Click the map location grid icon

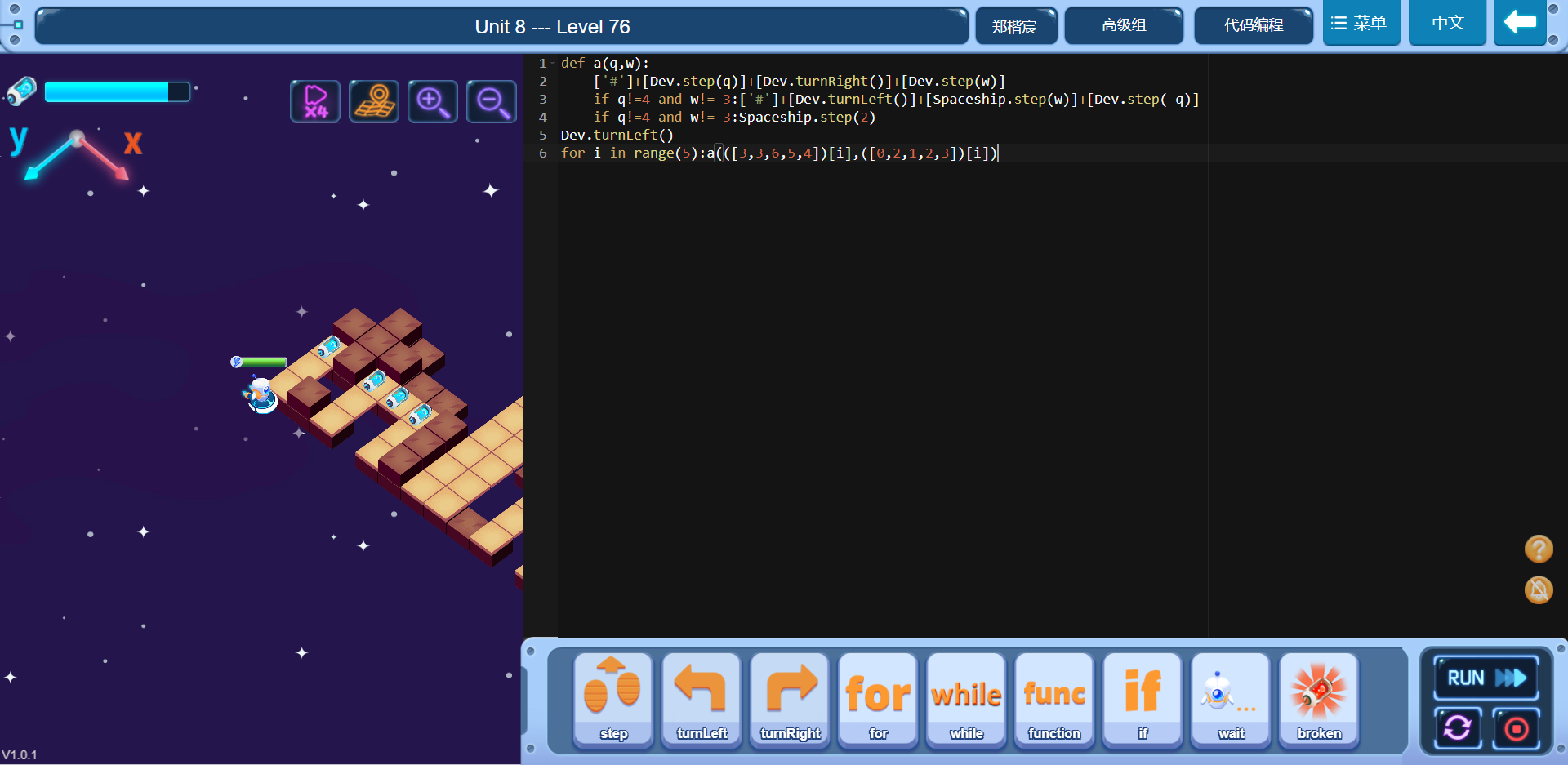click(x=374, y=102)
